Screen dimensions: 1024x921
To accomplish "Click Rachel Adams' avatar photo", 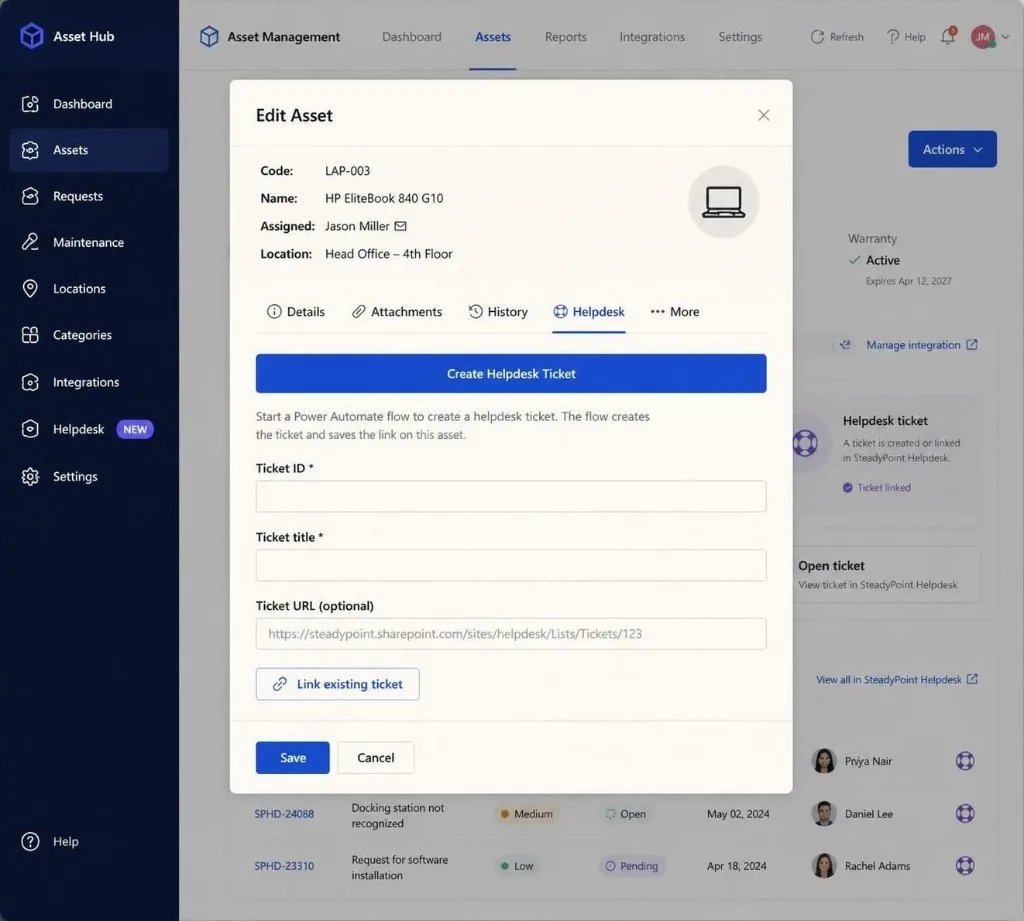I will pos(824,865).
